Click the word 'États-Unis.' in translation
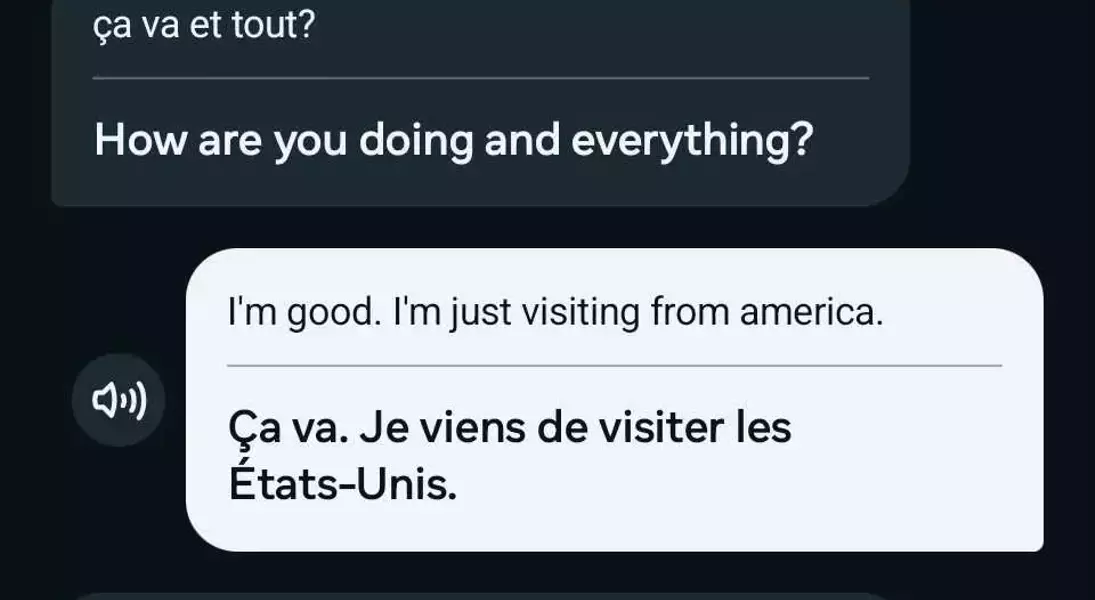 point(343,484)
